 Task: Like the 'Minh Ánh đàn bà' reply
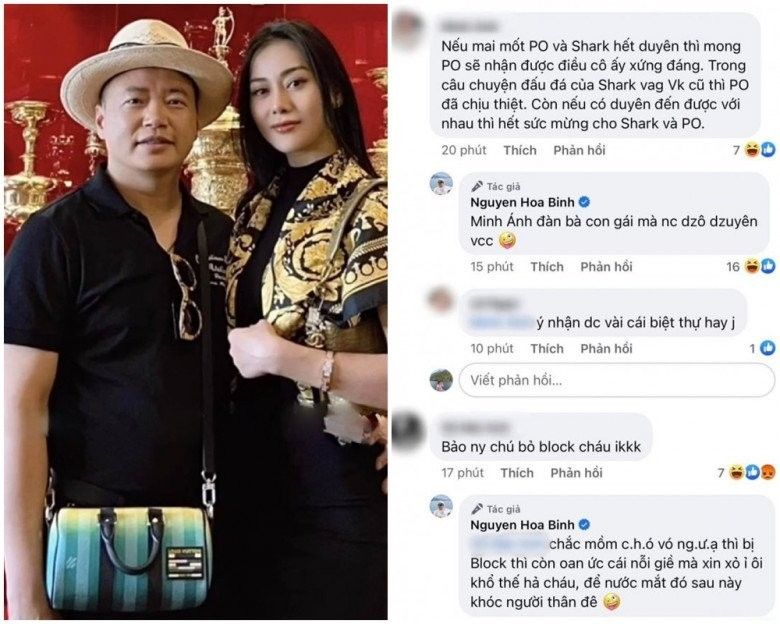tap(547, 267)
